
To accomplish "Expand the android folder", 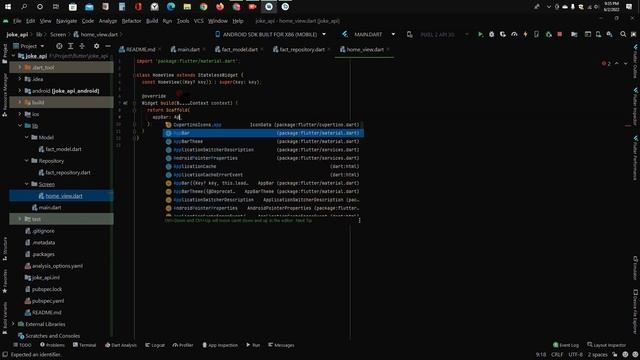I will [20, 91].
